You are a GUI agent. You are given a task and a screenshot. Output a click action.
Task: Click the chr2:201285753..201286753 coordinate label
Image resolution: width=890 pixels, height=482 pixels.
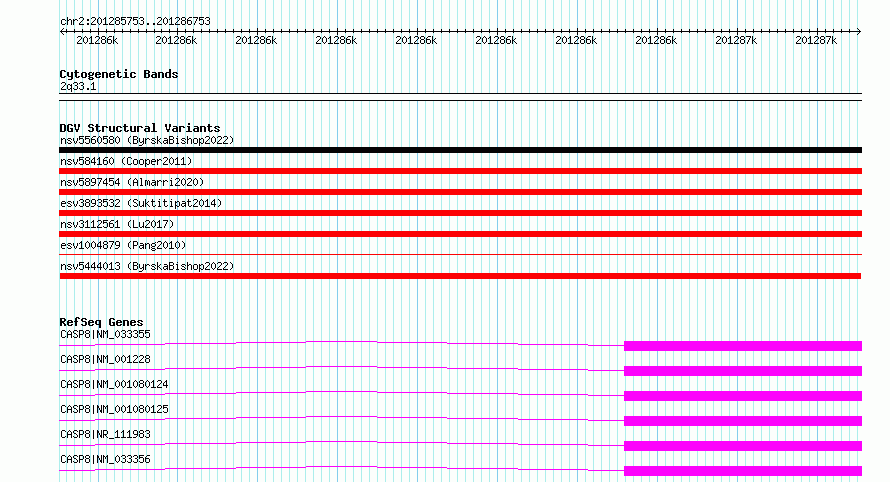[x=135, y=21]
